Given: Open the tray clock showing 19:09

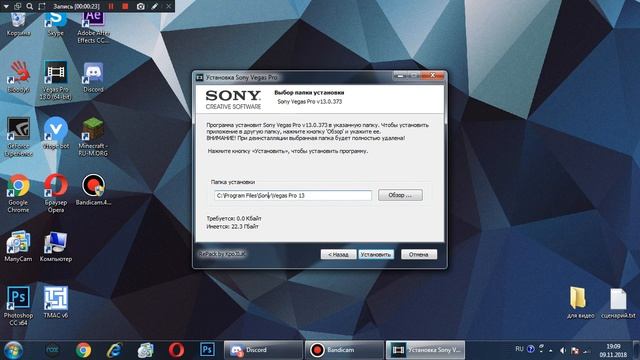Looking at the screenshot, I should [x=613, y=350].
